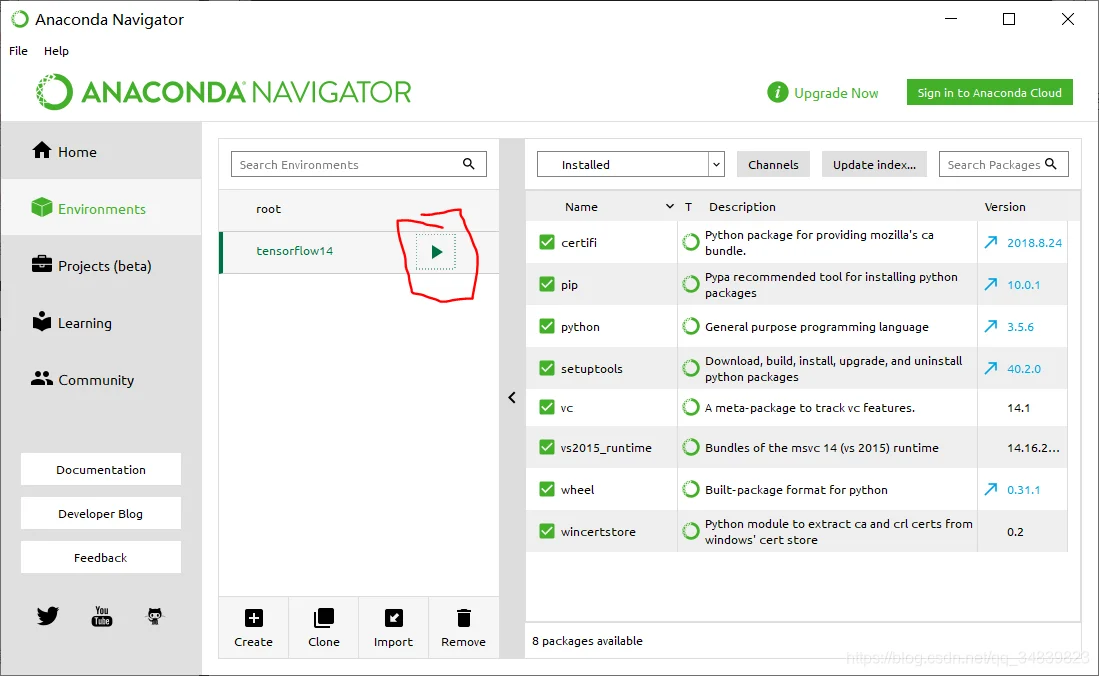Open the Developer Blog
This screenshot has width=1099, height=676.
pyautogui.click(x=101, y=513)
